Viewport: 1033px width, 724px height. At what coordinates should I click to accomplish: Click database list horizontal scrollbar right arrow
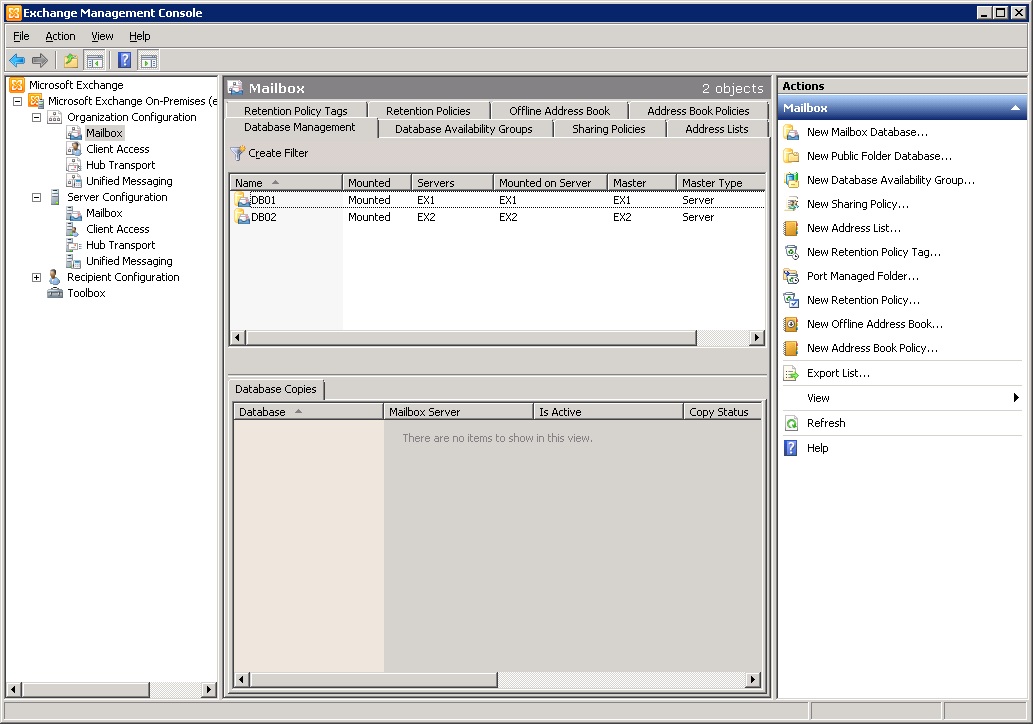pos(757,338)
